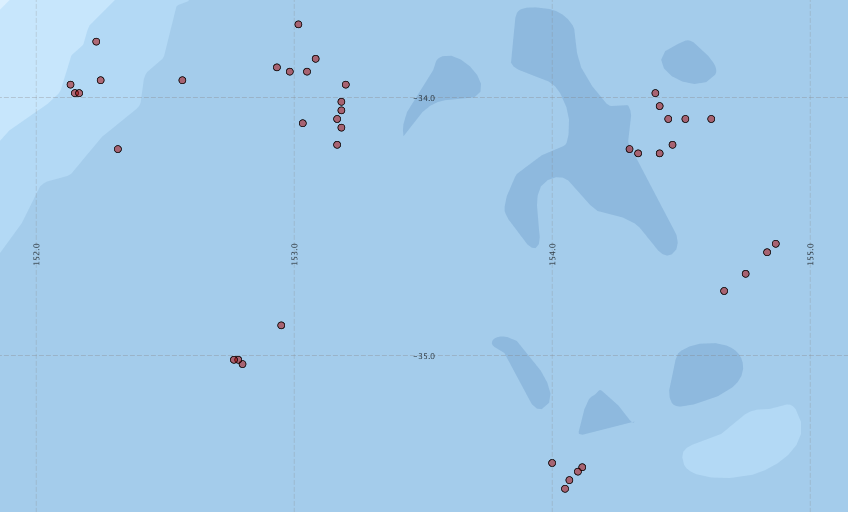848x512 pixels.
Task: Click the -35.0 latitude grid label
Action: [x=425, y=356]
